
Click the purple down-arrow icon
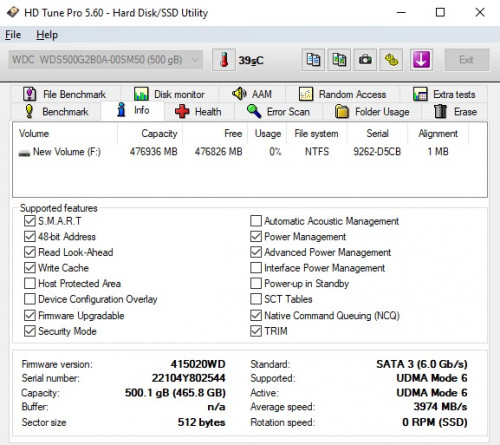pyautogui.click(x=421, y=60)
